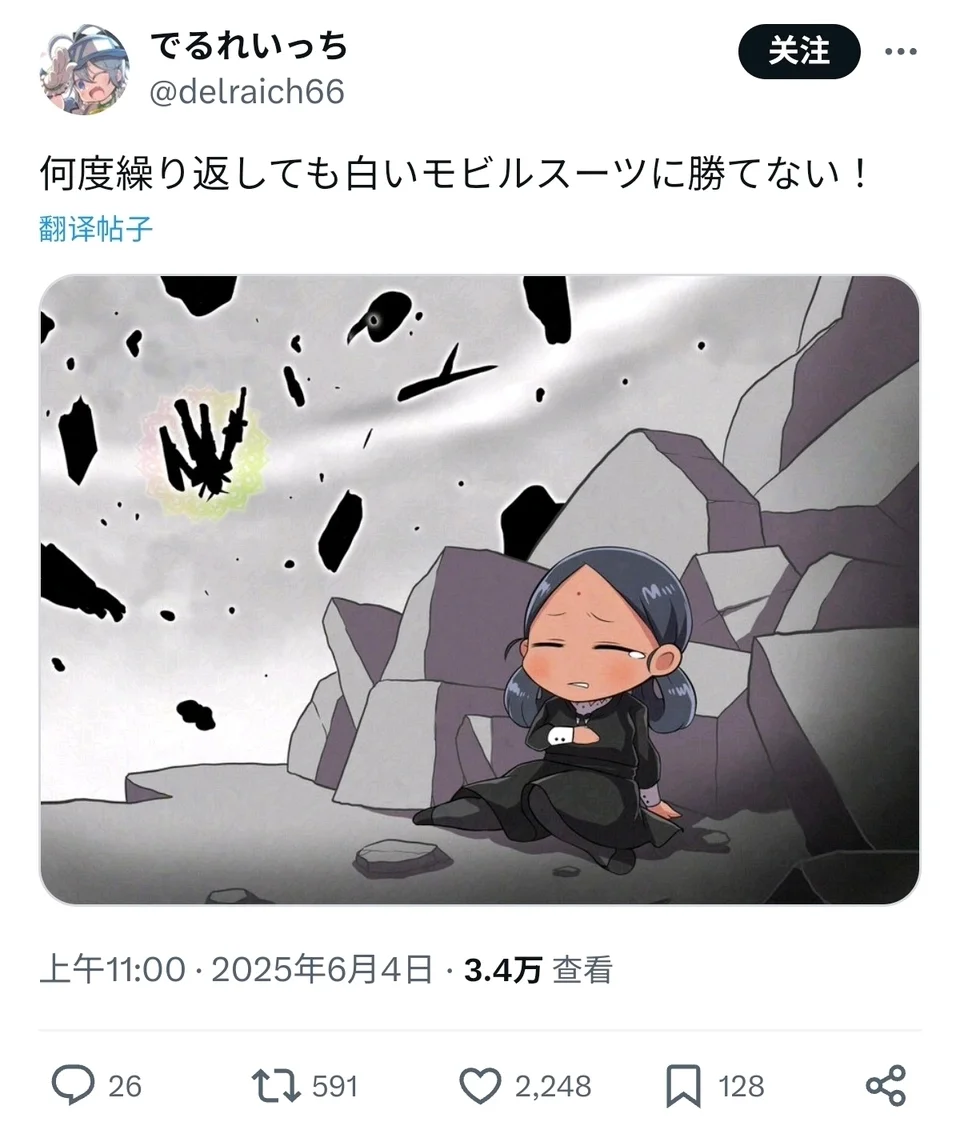This screenshot has width=960, height=1126.
Task: Bookmark the post with the bookmark icon
Action: click(x=683, y=1086)
